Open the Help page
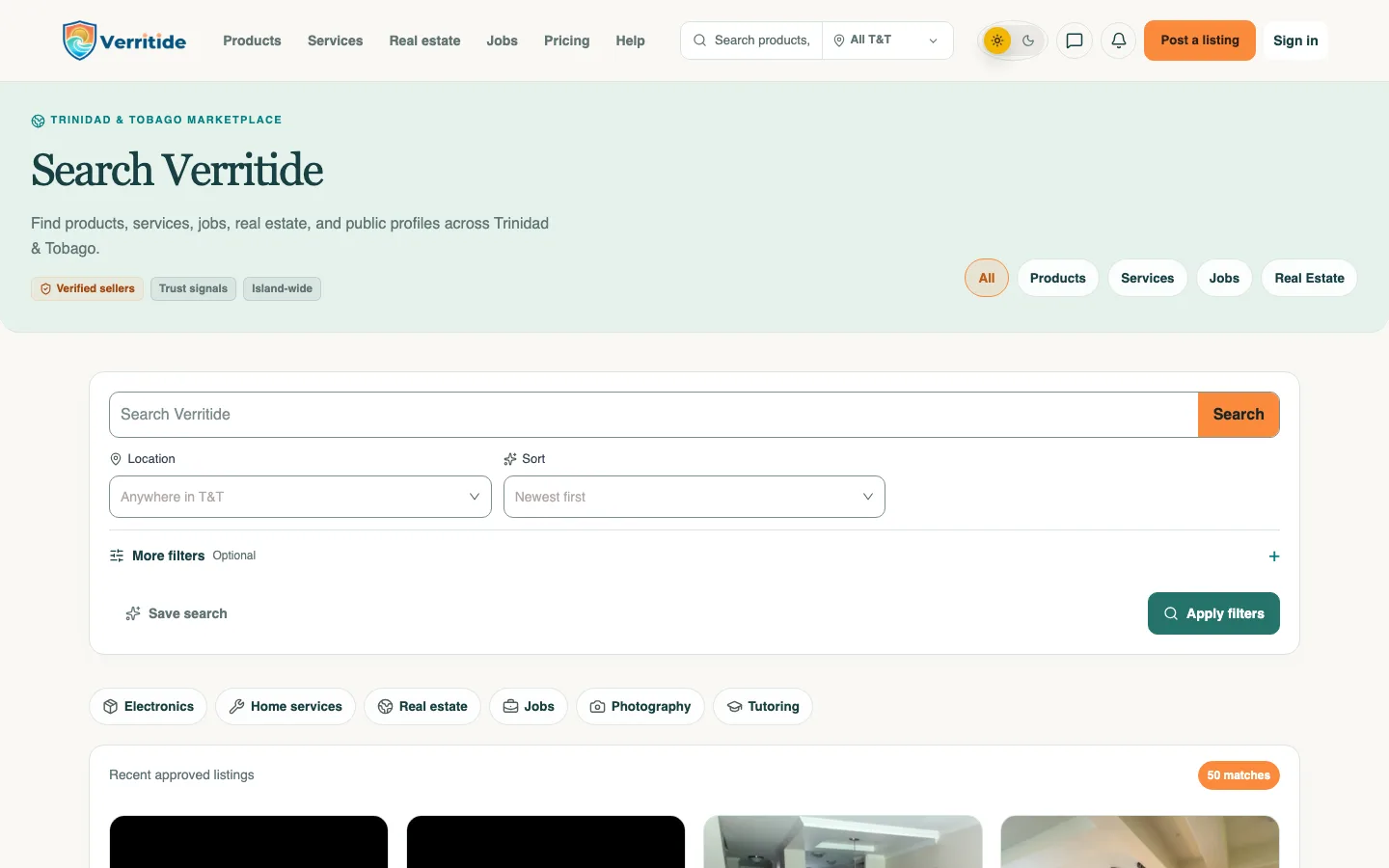The width and height of the screenshot is (1389, 868). click(630, 41)
